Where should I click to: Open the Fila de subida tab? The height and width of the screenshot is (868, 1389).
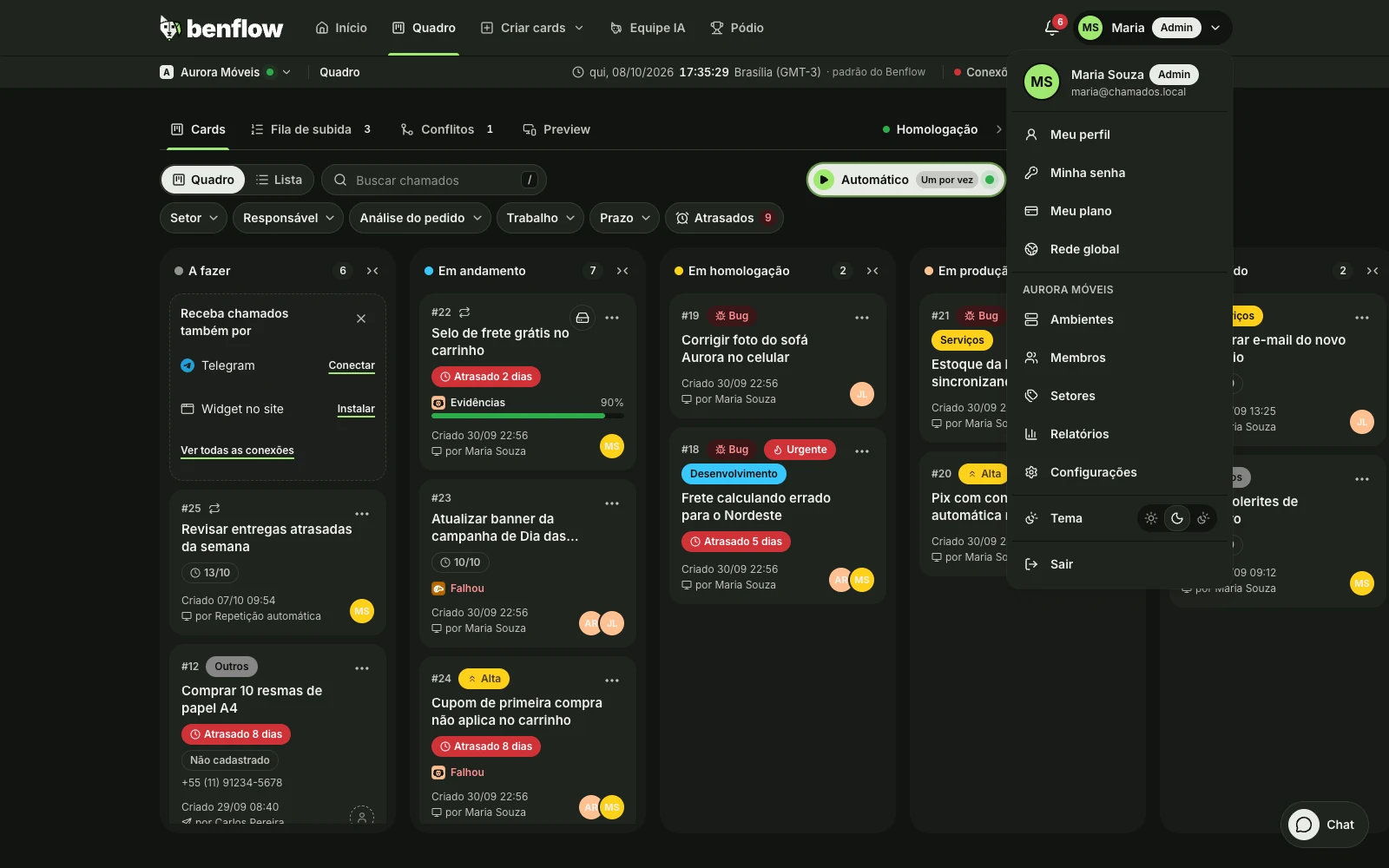tap(311, 129)
